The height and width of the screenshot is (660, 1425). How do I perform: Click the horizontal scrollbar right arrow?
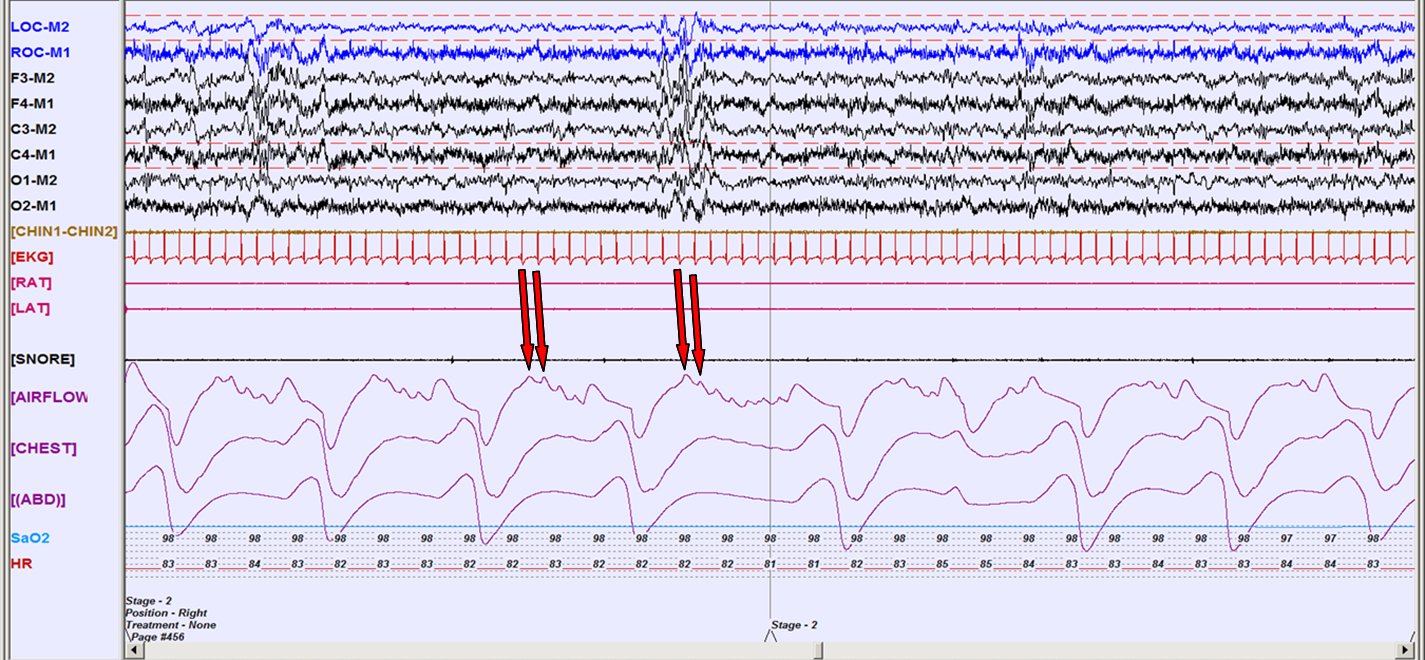point(1417,651)
